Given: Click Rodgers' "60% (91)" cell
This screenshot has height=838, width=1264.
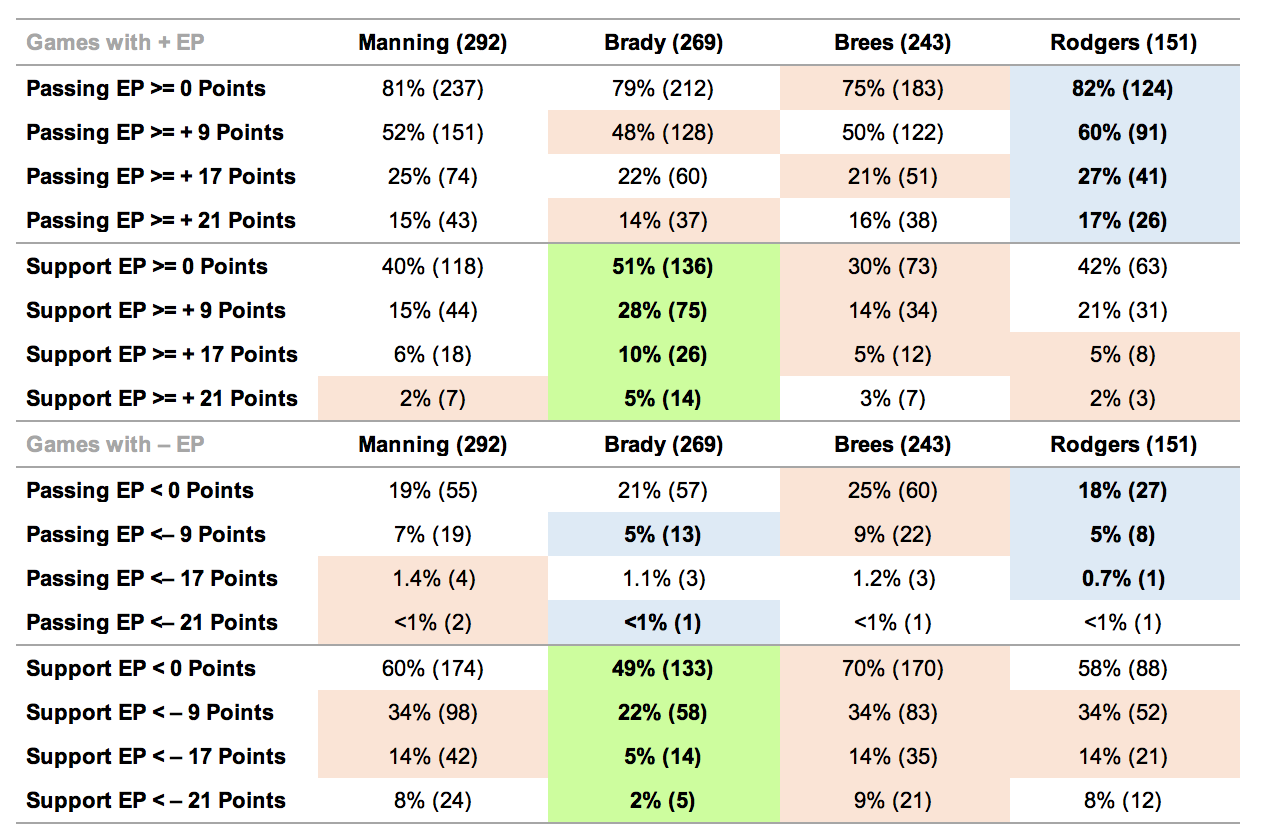Looking at the screenshot, I should click(x=1124, y=133).
